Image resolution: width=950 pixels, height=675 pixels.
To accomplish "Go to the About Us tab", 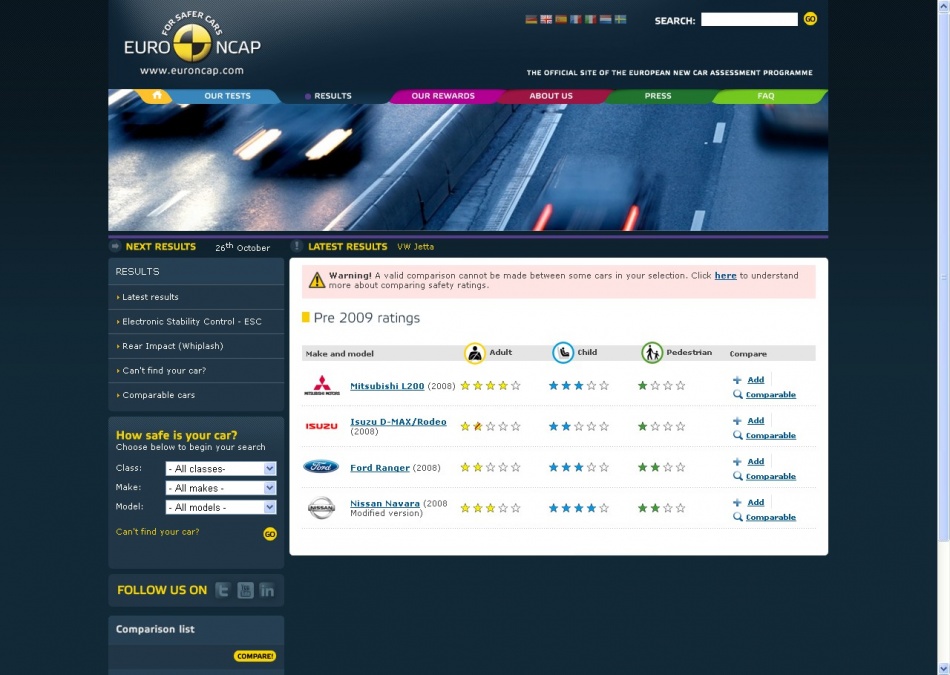I will pyautogui.click(x=551, y=96).
